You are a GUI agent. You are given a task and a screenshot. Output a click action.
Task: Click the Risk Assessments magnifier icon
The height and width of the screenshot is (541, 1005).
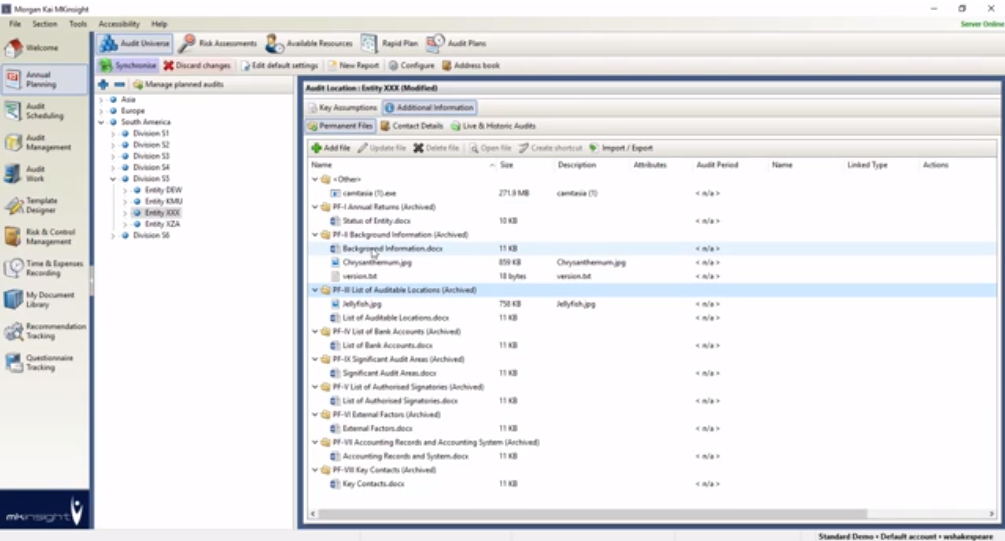(x=187, y=44)
